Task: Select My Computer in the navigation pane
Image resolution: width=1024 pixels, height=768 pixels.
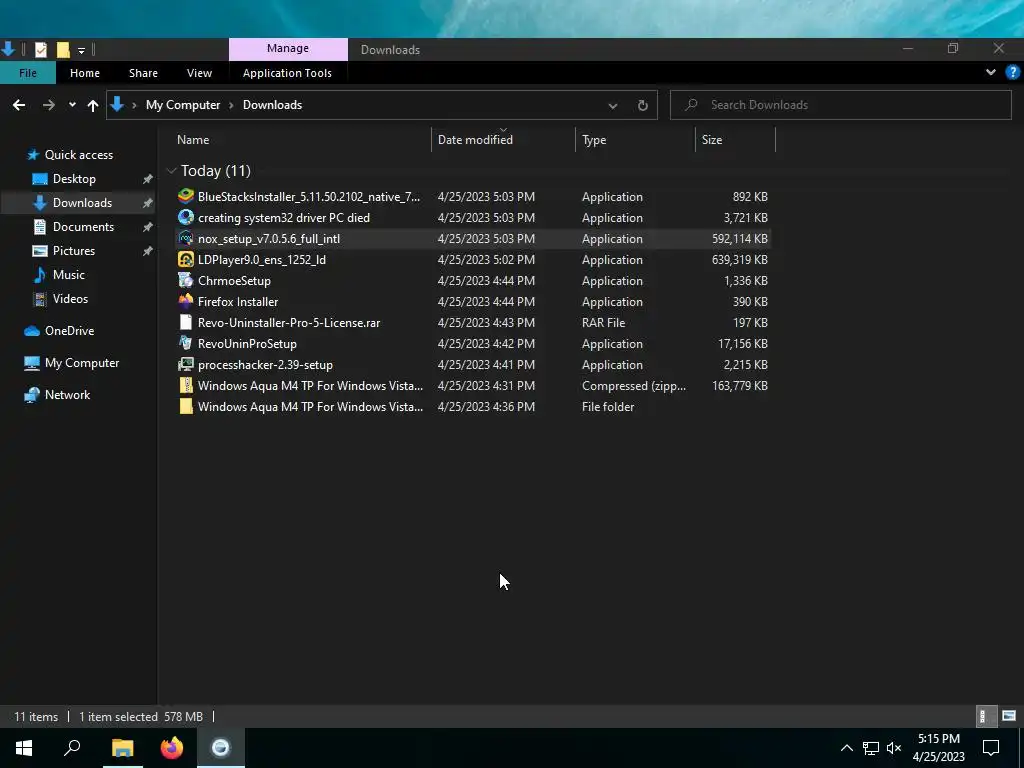Action: coord(82,362)
